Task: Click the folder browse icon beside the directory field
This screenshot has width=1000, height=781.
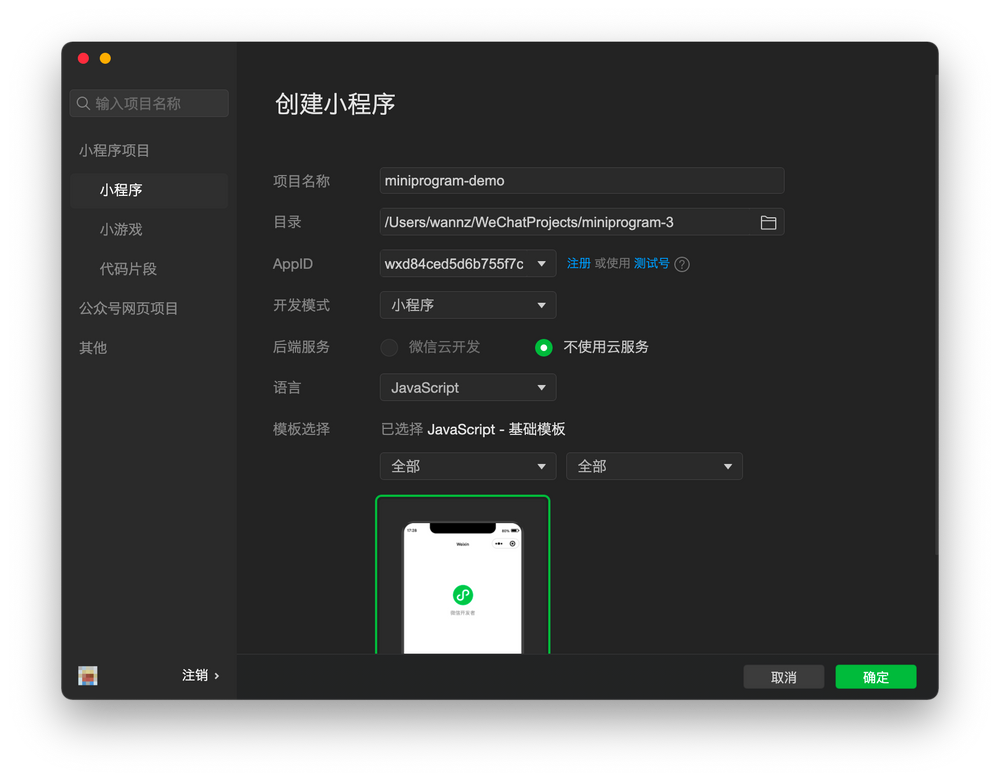Action: click(768, 222)
